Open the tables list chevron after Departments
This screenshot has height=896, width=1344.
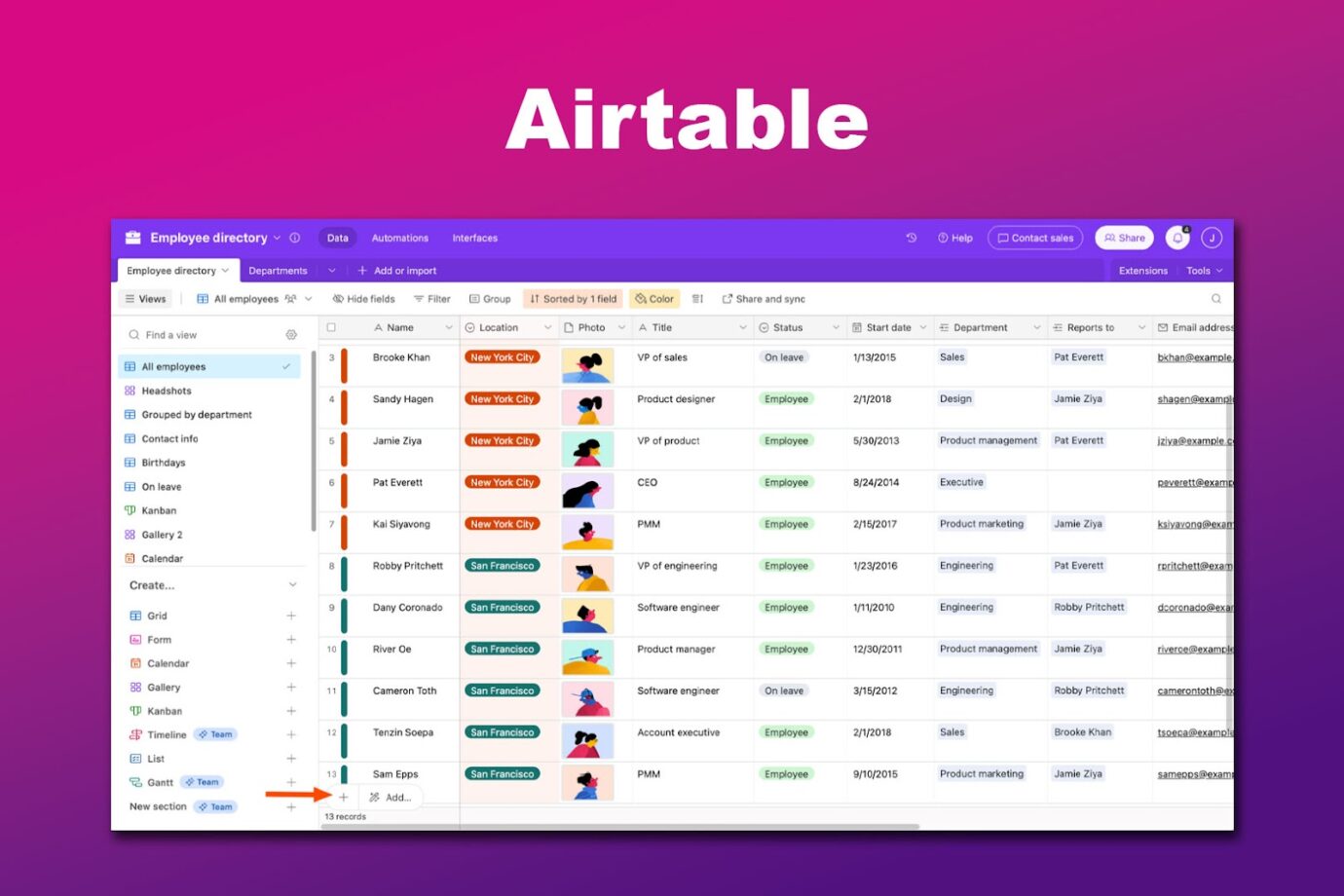[x=332, y=271]
